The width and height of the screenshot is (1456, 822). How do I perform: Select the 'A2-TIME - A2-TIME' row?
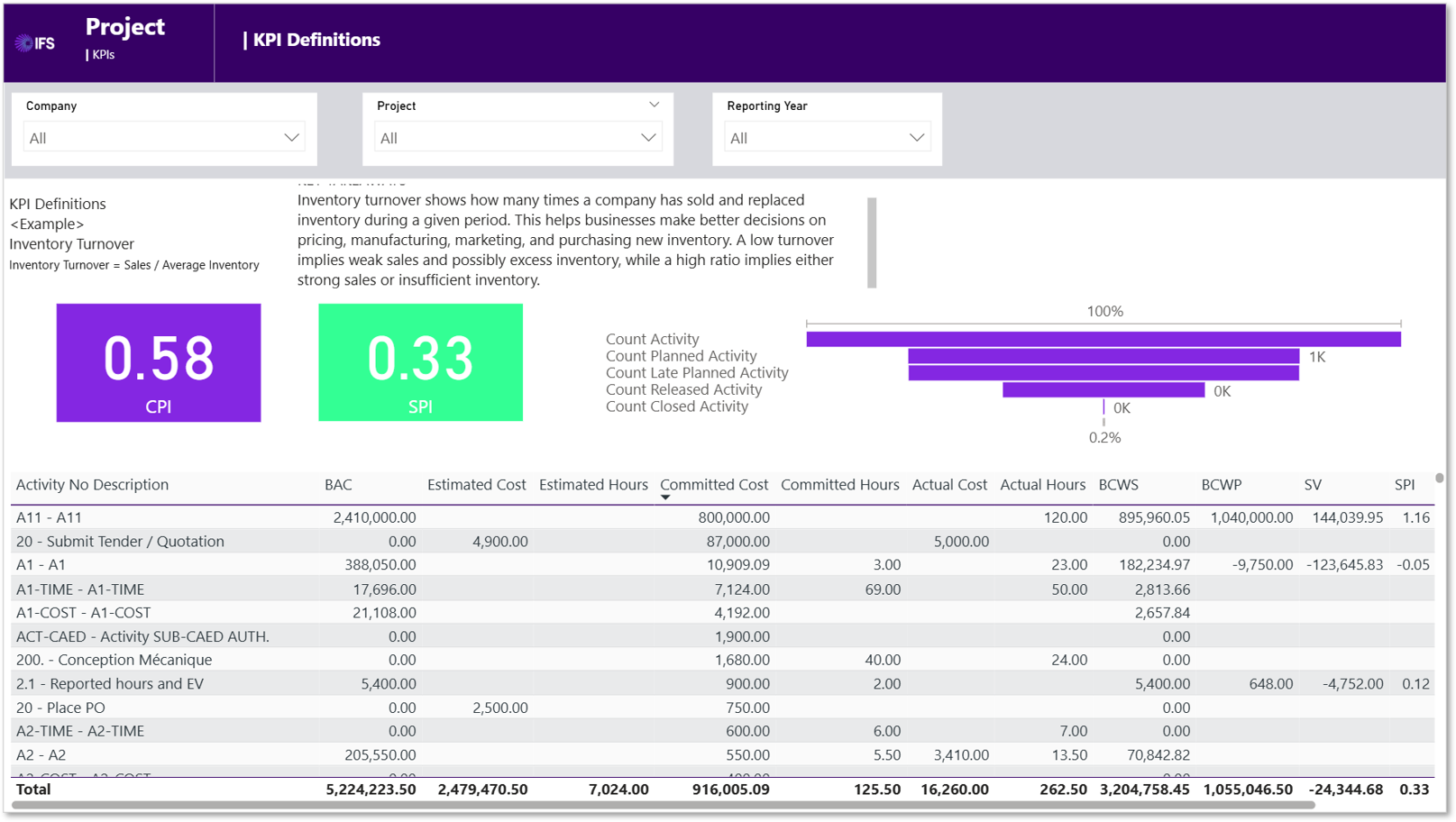click(x=722, y=731)
